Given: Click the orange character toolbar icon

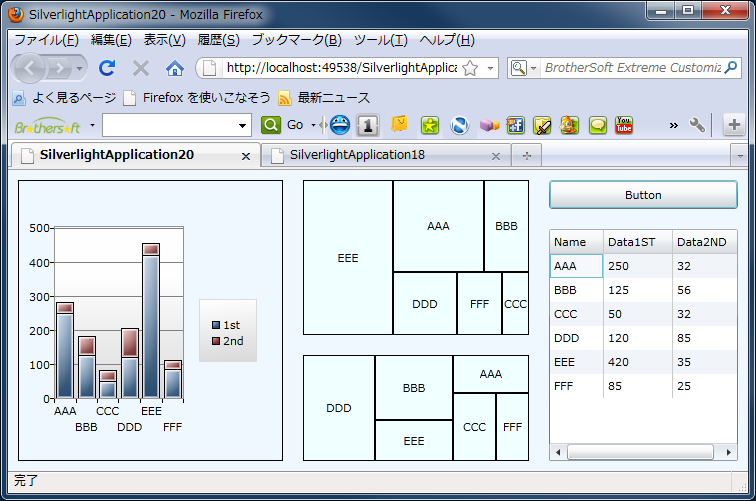Looking at the screenshot, I should [569, 125].
